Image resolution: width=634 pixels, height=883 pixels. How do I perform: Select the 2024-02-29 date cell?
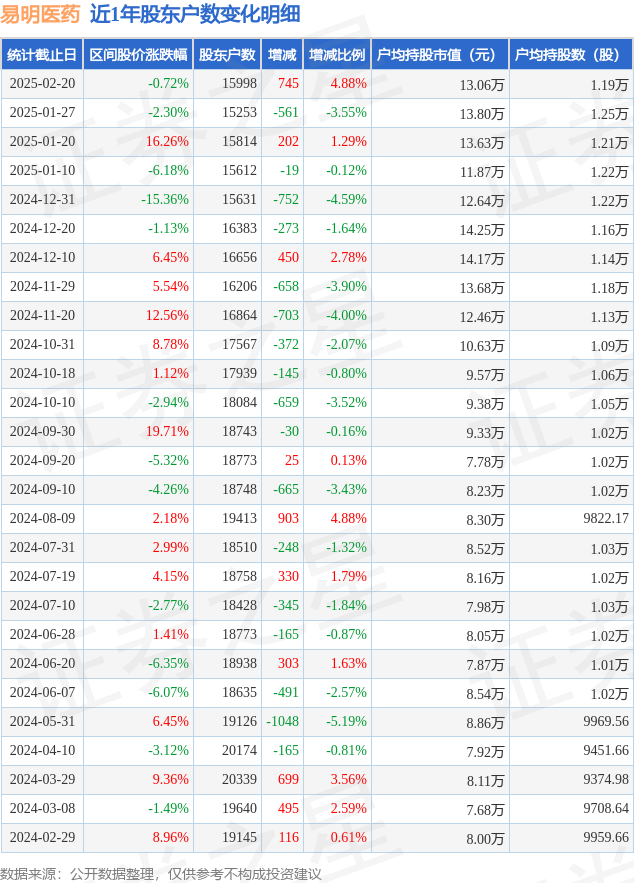click(42, 838)
